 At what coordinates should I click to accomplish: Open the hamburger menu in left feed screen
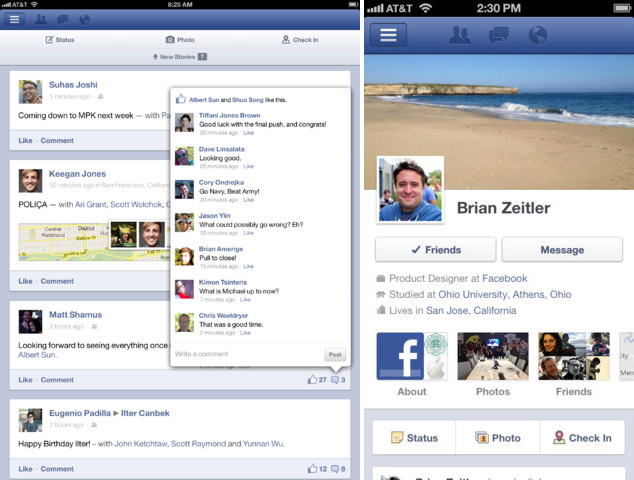[15, 19]
